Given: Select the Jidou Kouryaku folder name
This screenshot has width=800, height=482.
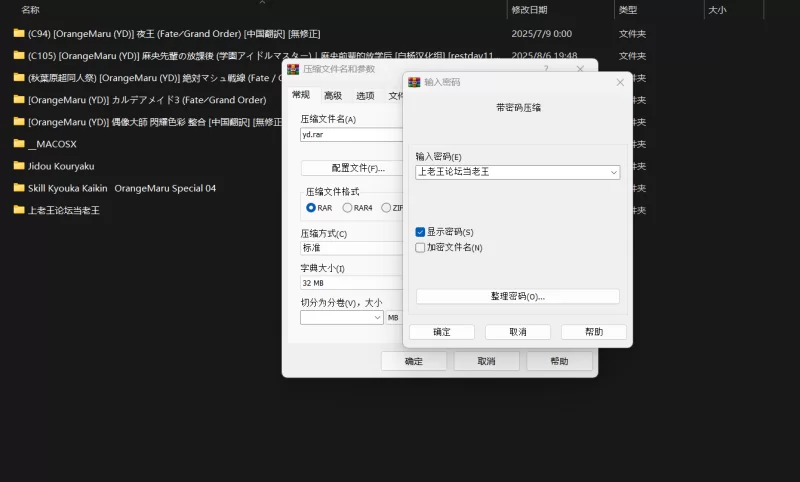Looking at the screenshot, I should (x=61, y=166).
